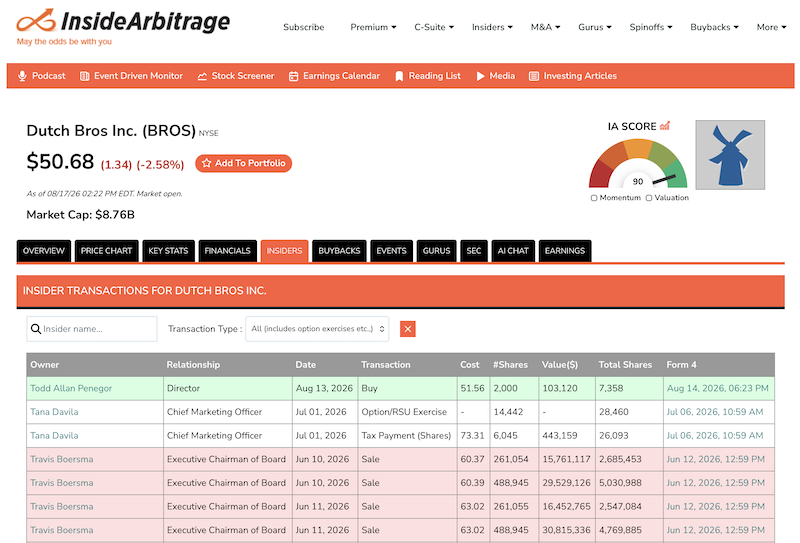
Task: Click the Earnings Calendar icon
Action: click(293, 76)
